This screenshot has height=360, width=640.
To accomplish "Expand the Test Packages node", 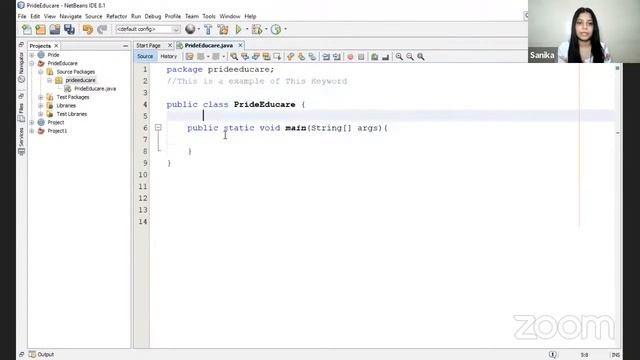I will click(x=40, y=97).
